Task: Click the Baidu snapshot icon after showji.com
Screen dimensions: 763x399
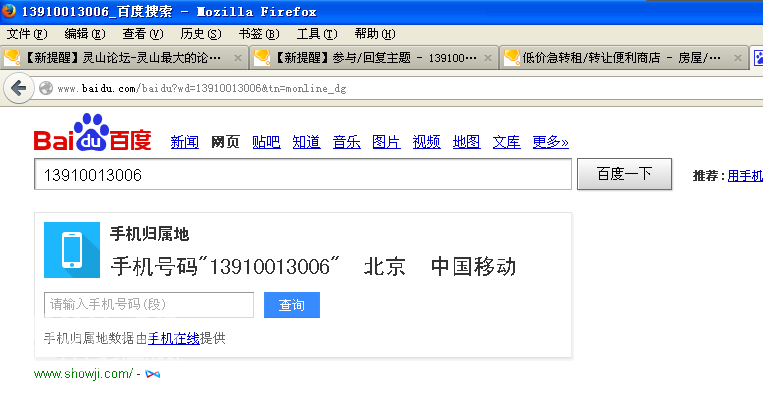Action: [x=152, y=374]
